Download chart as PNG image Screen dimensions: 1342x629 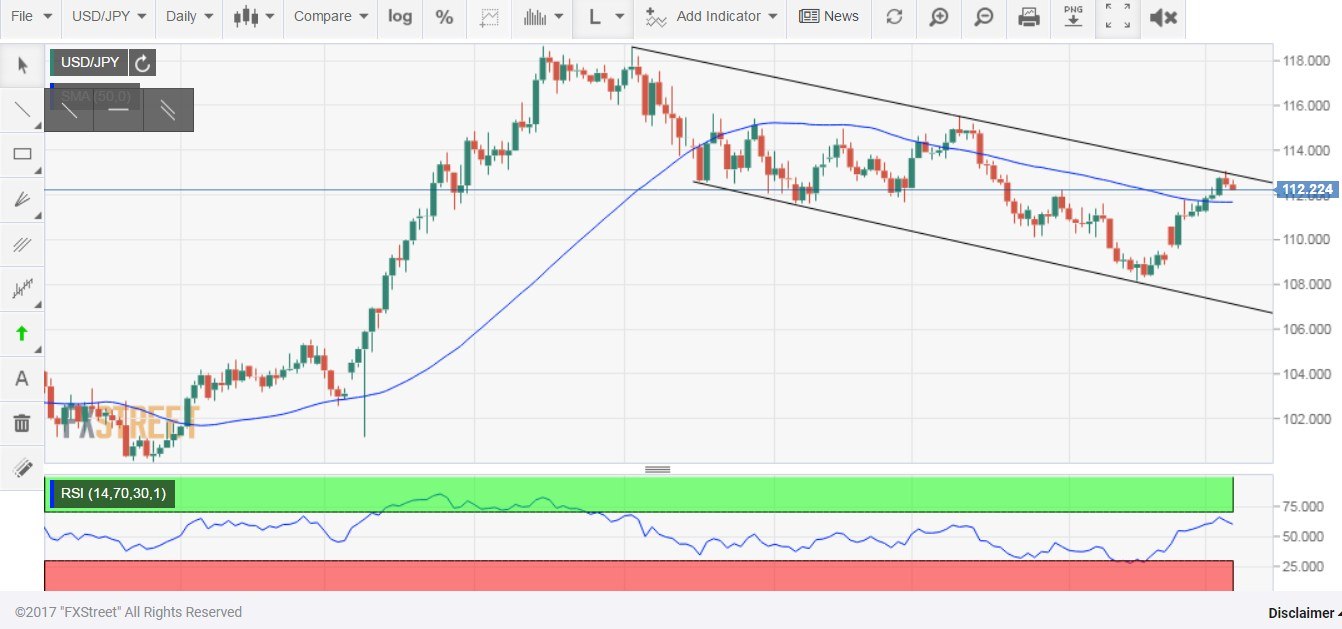tap(1073, 17)
